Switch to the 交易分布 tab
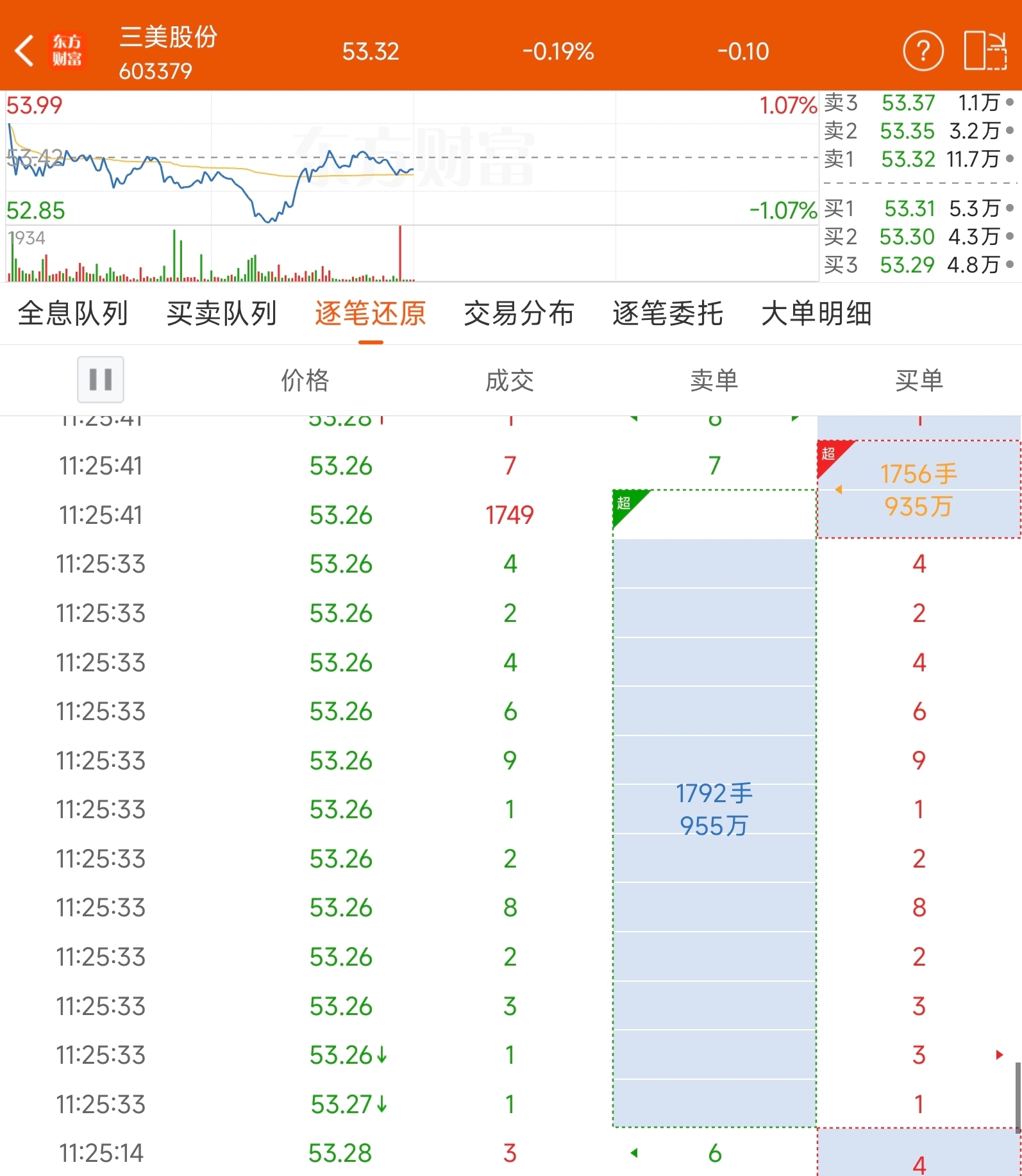 tap(519, 314)
